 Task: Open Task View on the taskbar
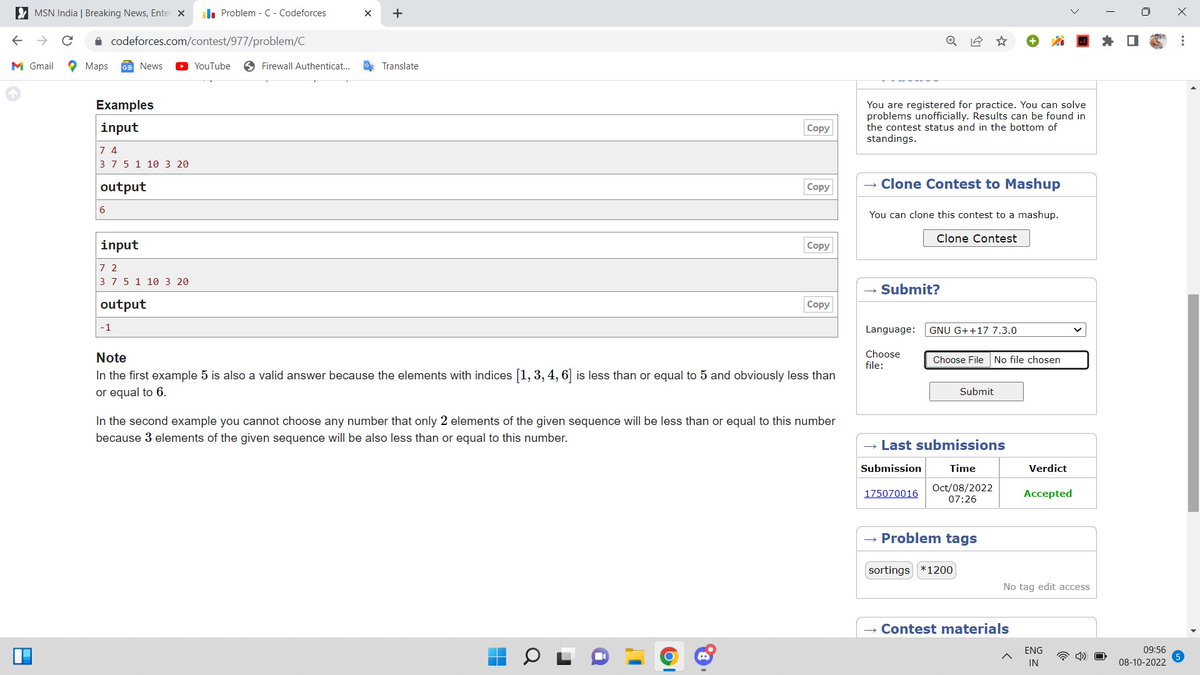[x=566, y=657]
